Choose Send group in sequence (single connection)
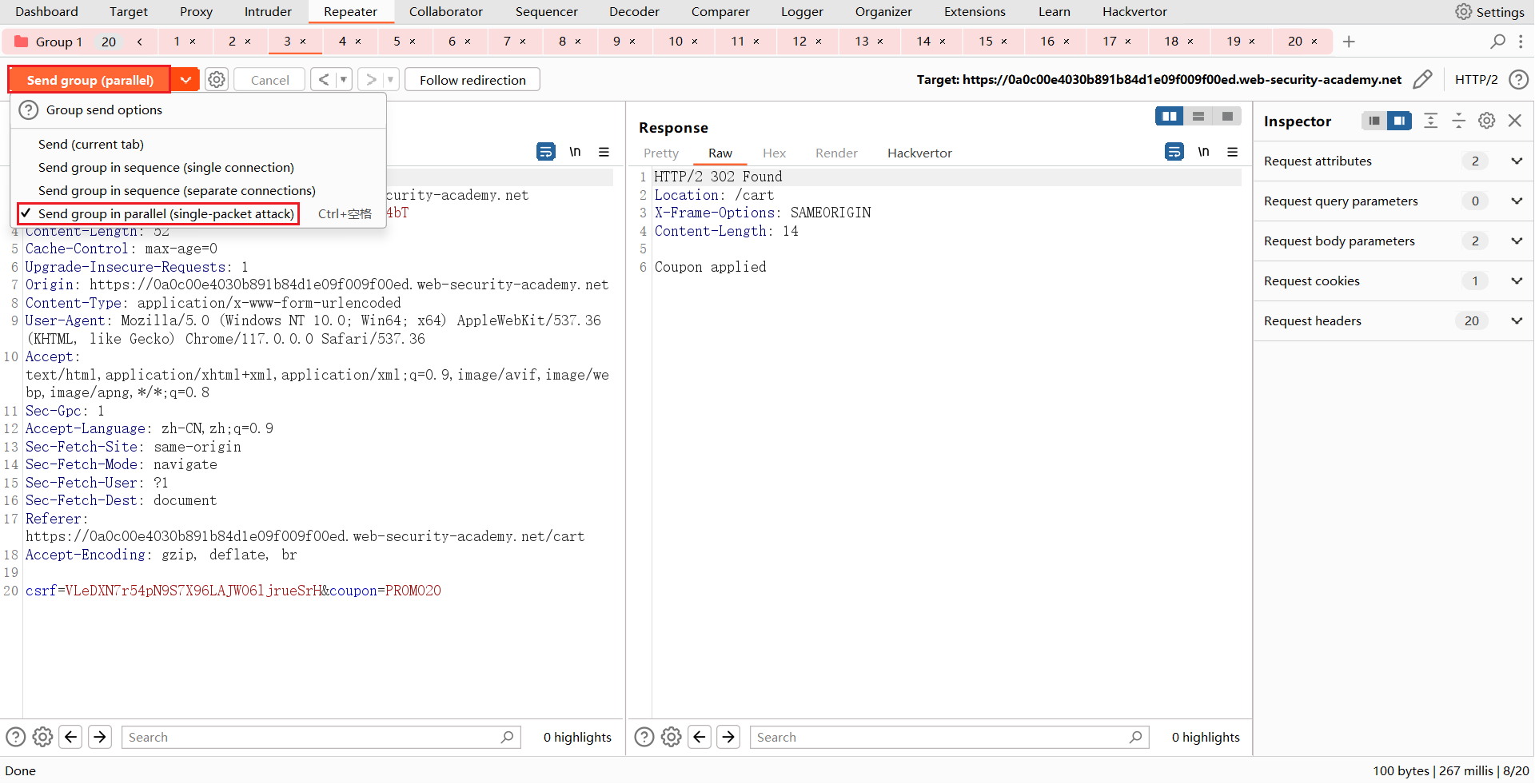The image size is (1535, 784). coord(166,168)
